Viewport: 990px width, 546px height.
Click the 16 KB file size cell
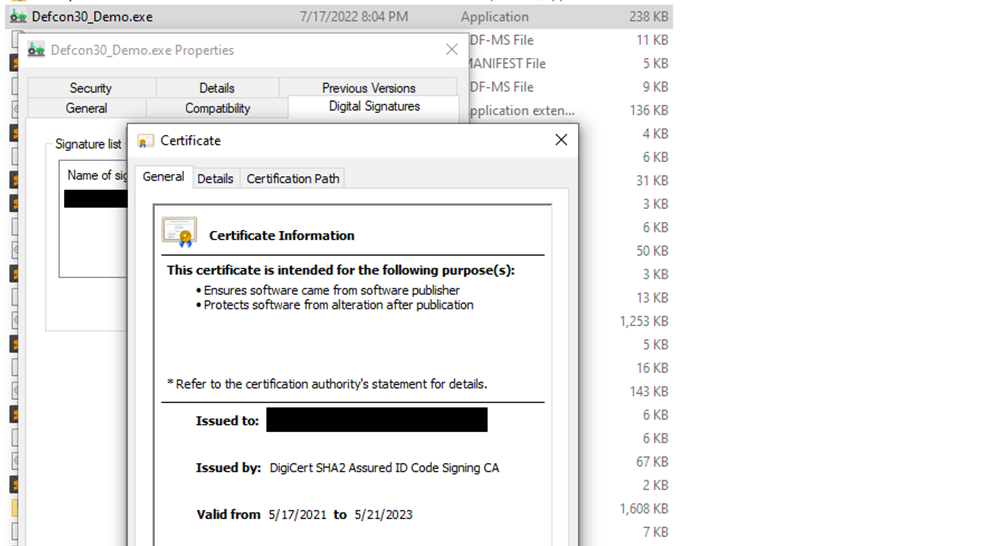tap(652, 368)
